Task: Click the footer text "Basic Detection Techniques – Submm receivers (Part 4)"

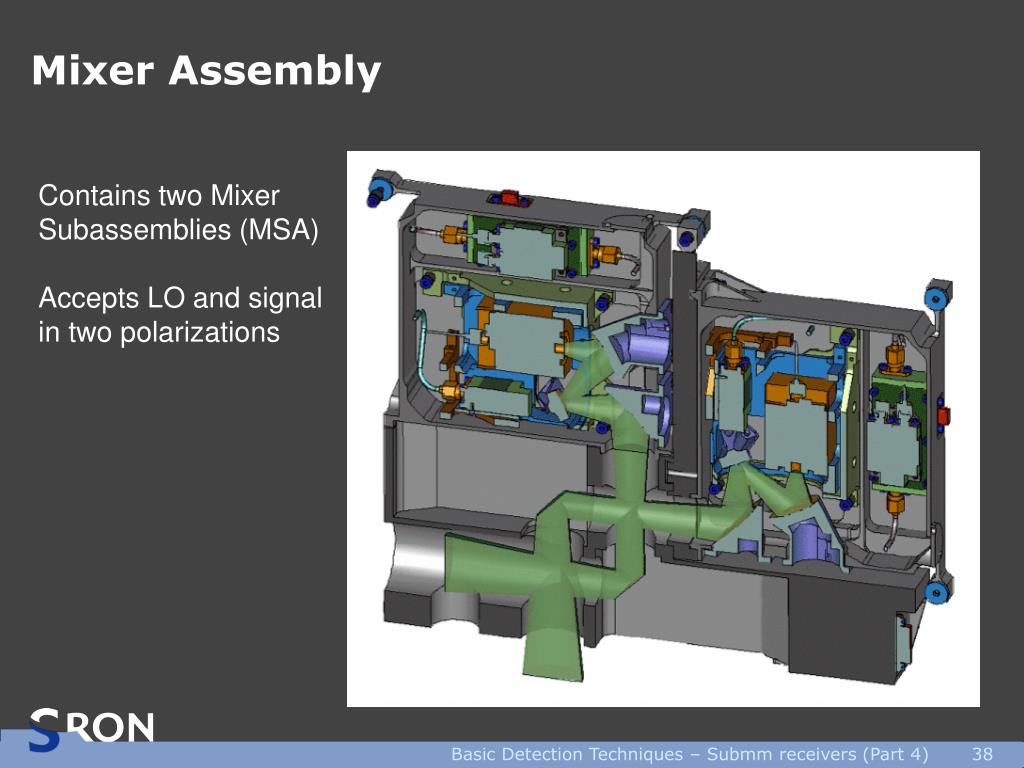Action: click(690, 754)
